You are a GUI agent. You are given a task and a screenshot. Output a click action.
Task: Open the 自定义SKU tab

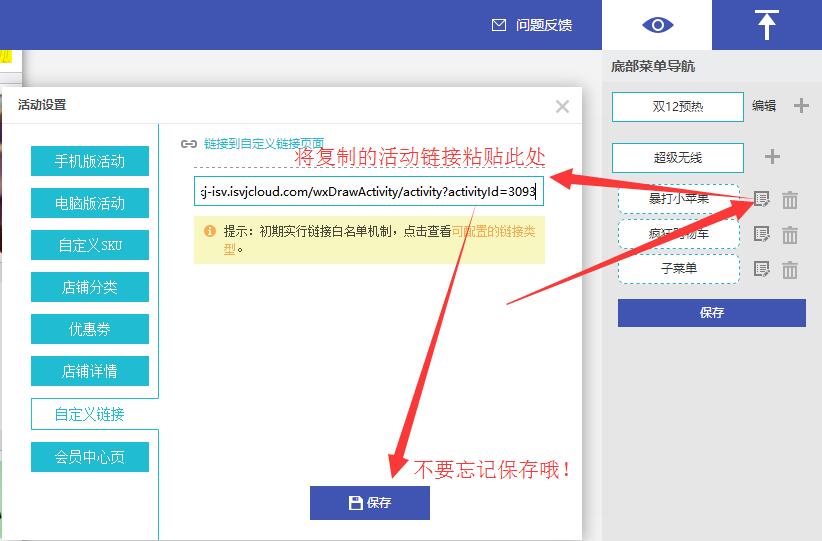[90, 245]
